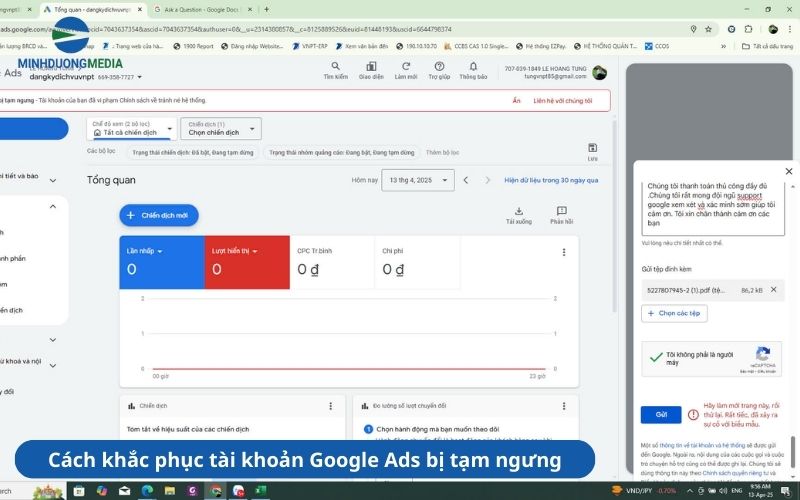Show hidden bookmarks overflow chevron
800x500 pixels.
723,46
